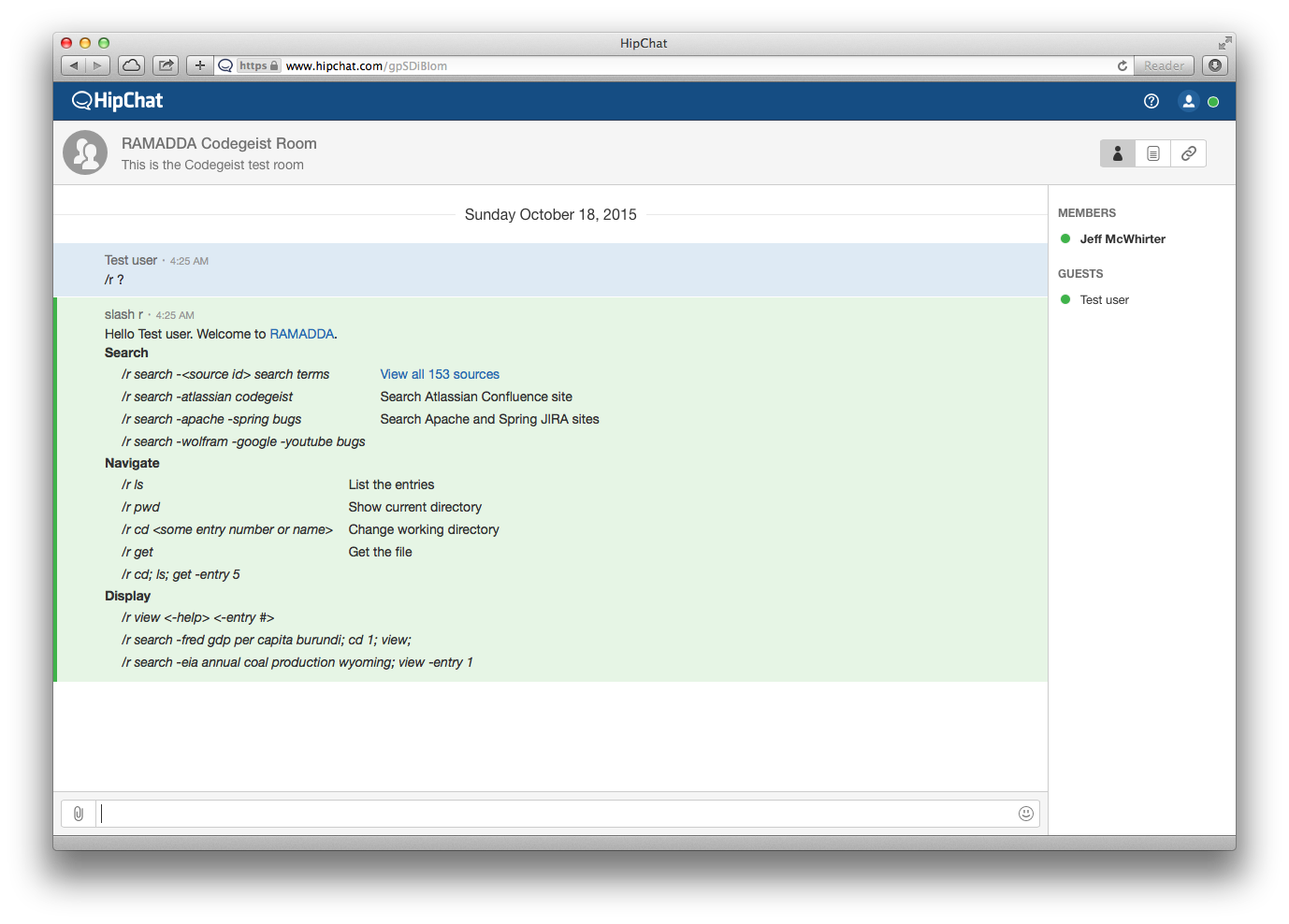Click the green availability status dot in the header
The height and width of the screenshot is (924, 1289).
click(x=1213, y=102)
